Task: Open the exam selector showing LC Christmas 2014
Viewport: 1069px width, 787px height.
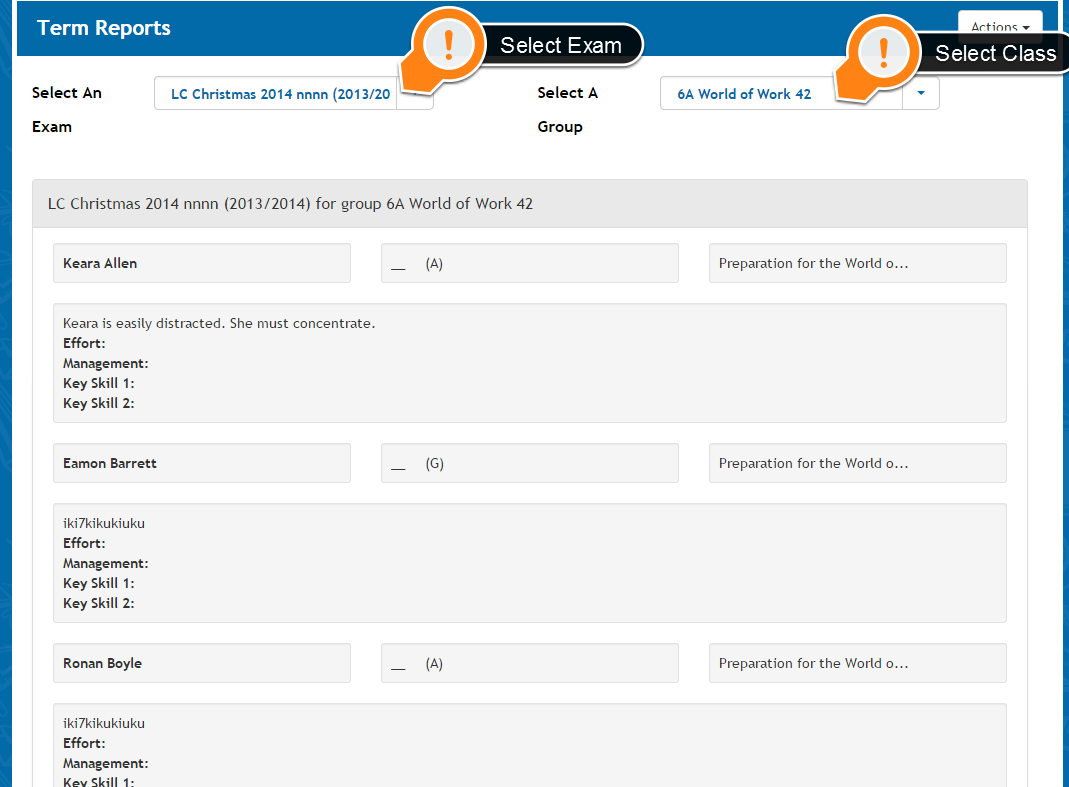Action: (x=294, y=93)
